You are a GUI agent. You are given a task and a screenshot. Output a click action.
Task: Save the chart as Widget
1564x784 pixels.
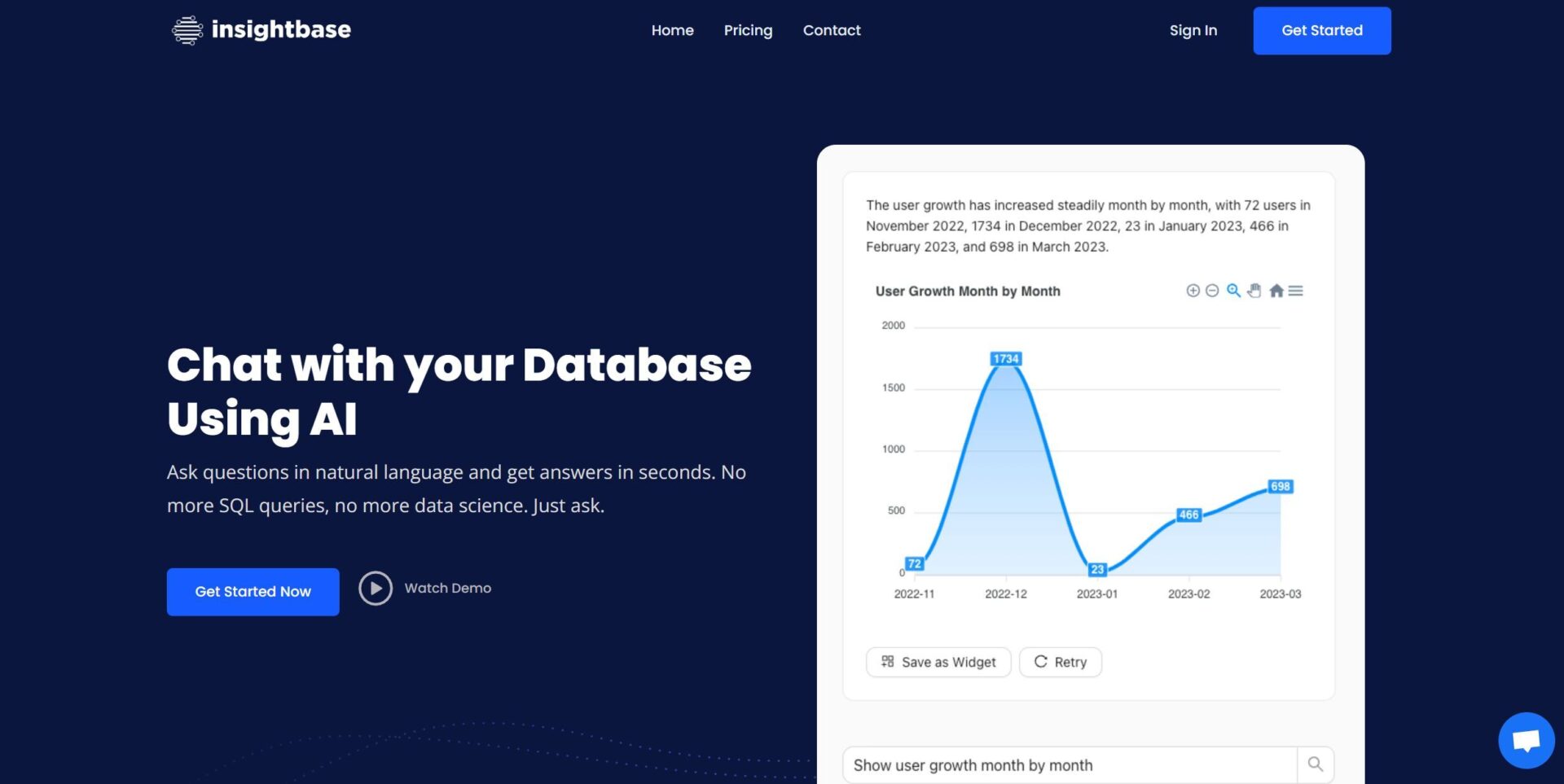(x=938, y=662)
